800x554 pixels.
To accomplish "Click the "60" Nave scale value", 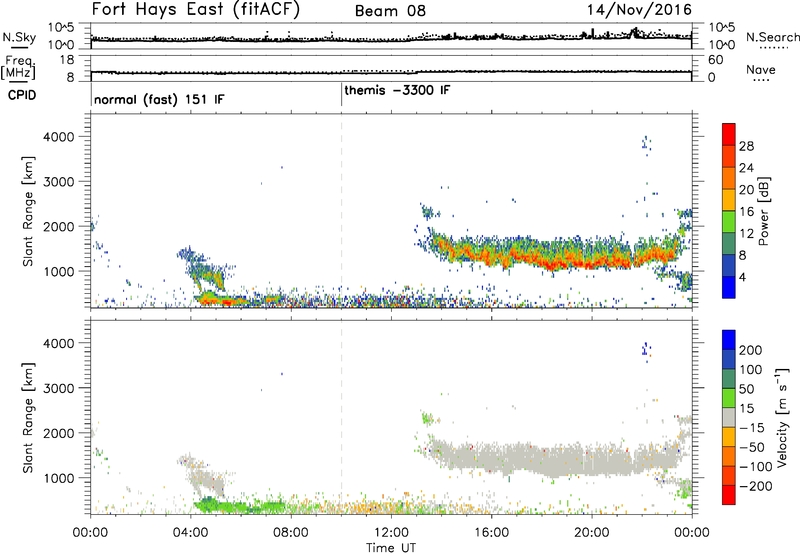I will tap(715, 60).
